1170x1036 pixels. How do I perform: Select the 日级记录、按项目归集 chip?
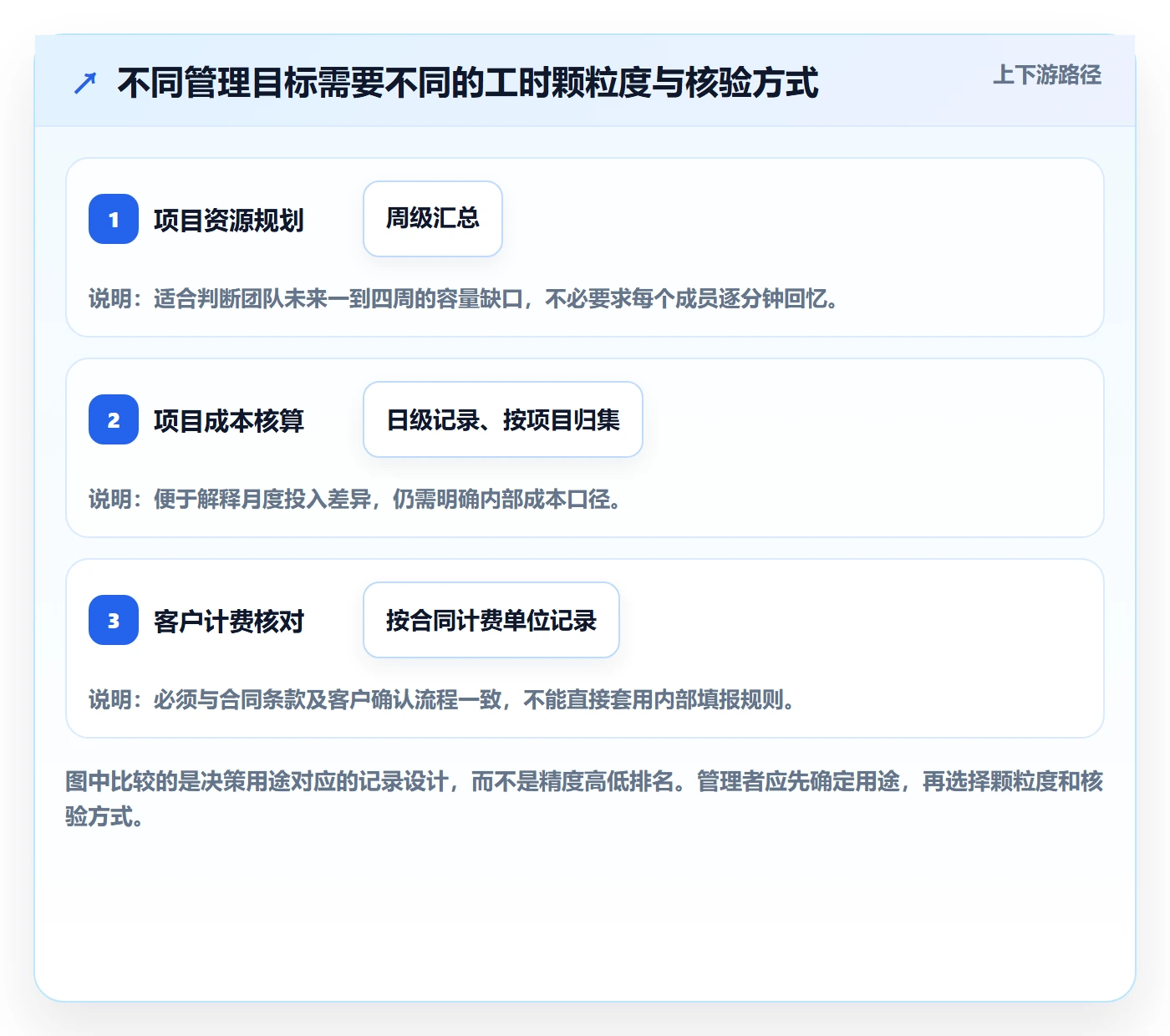coord(503,419)
